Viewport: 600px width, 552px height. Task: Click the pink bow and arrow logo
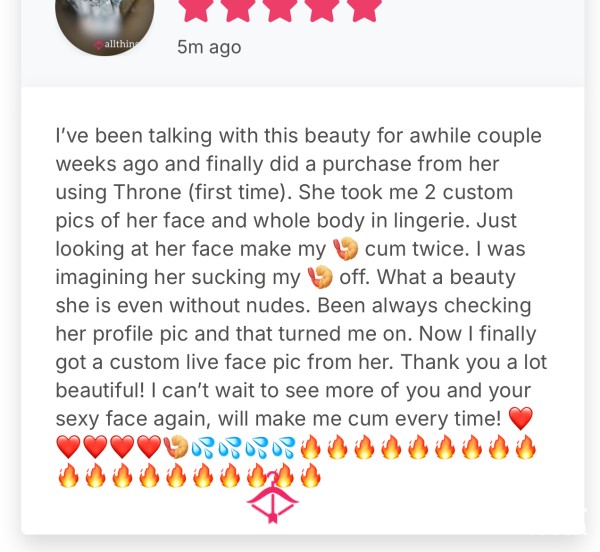pos(272,498)
